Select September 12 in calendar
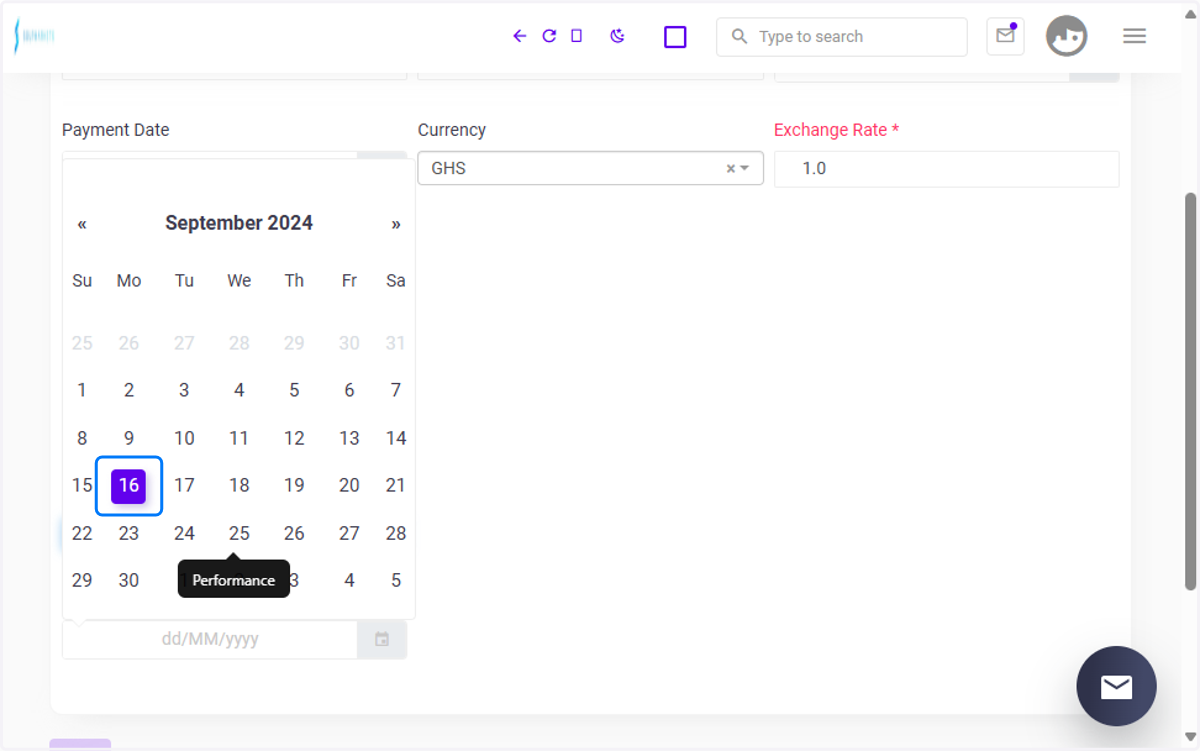The width and height of the screenshot is (1200, 751). coord(294,438)
